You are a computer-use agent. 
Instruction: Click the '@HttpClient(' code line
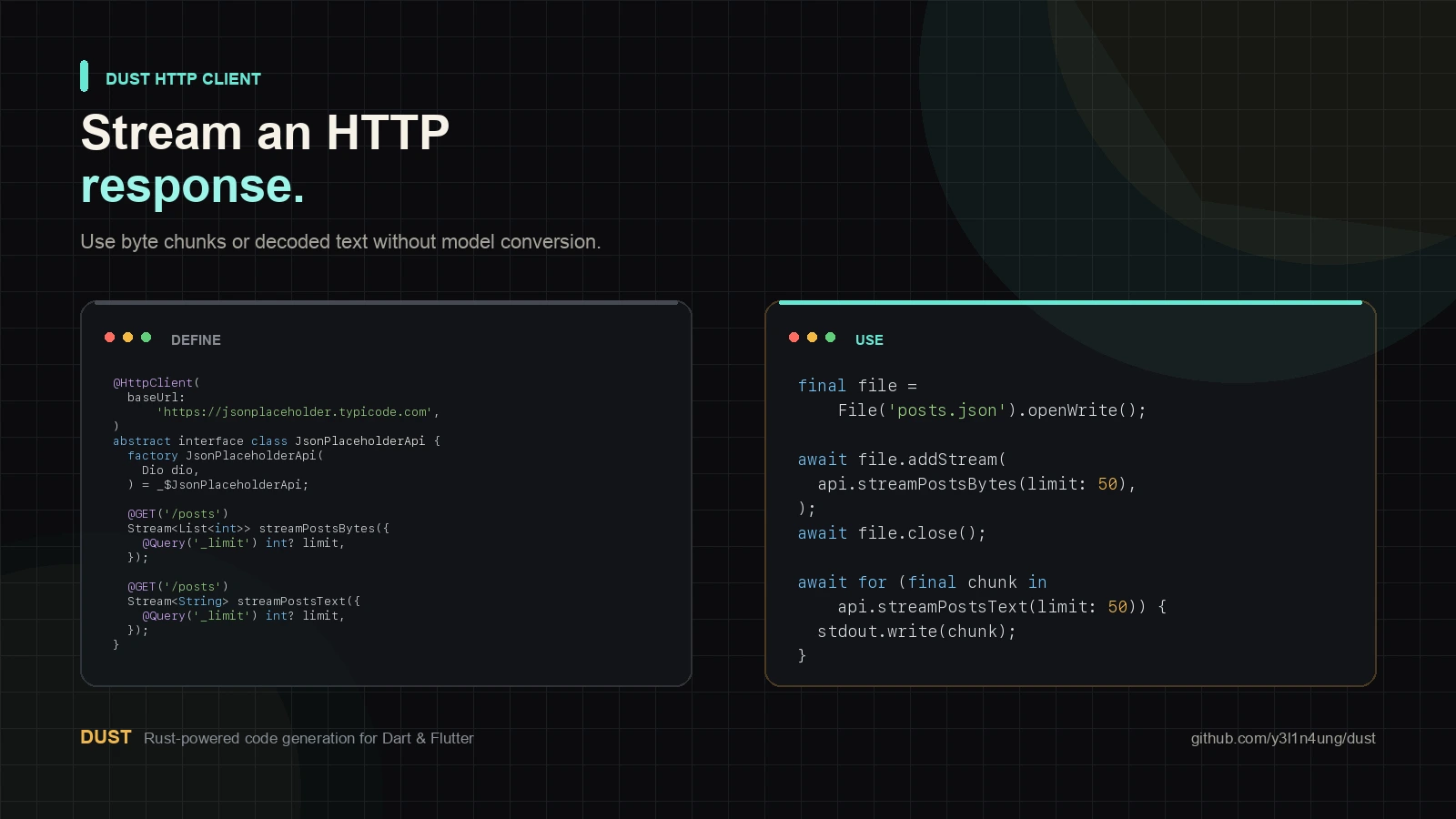click(x=157, y=383)
